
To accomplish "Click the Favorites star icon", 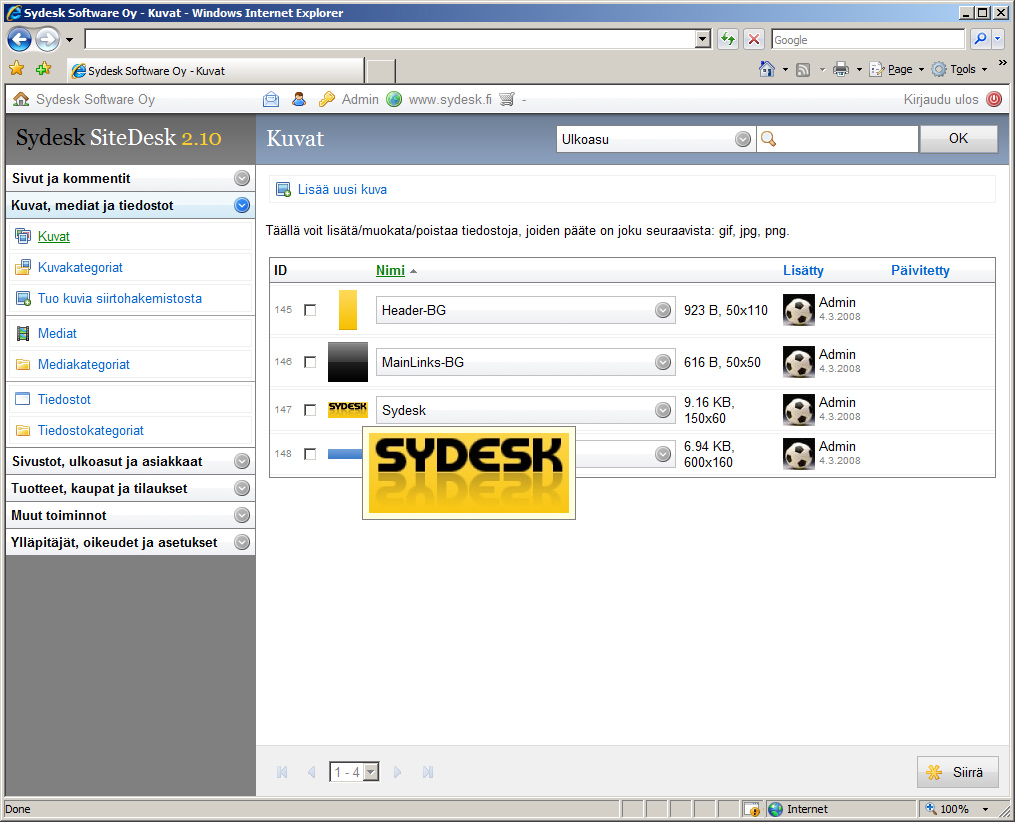I will coord(17,69).
